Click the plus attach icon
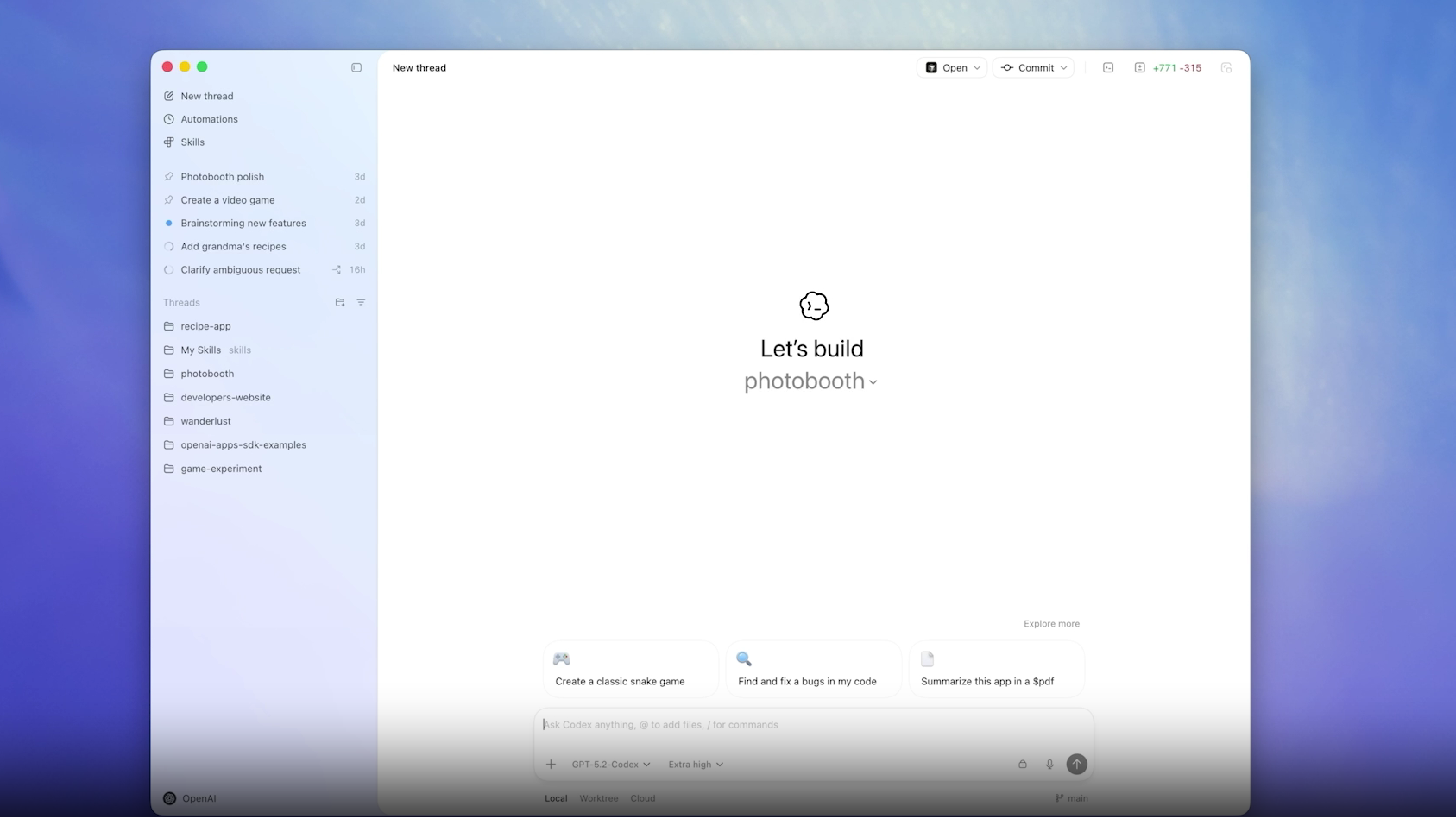Screen dimensions: 1456x819 coord(551,765)
